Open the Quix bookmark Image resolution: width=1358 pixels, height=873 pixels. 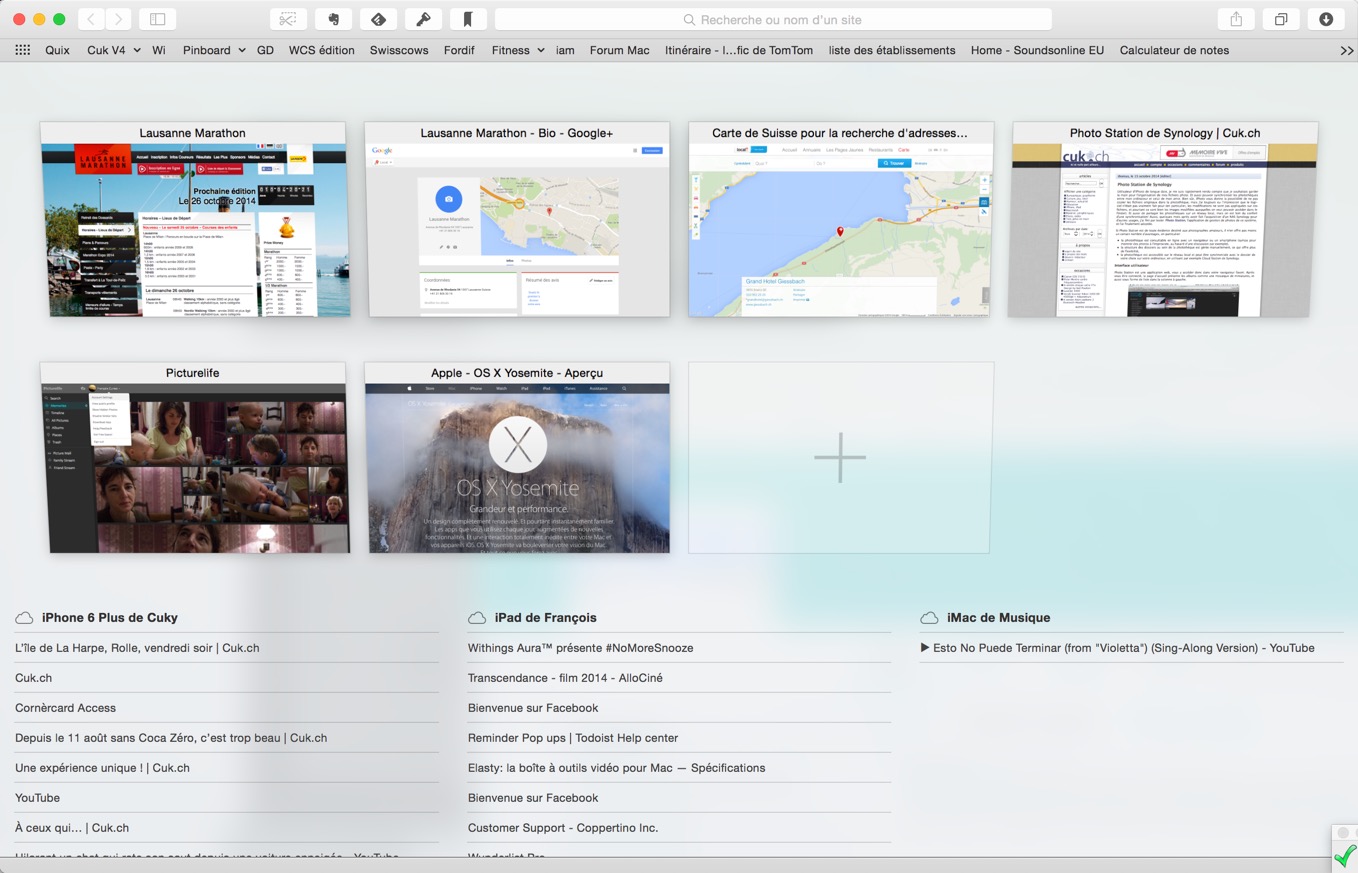(x=57, y=50)
